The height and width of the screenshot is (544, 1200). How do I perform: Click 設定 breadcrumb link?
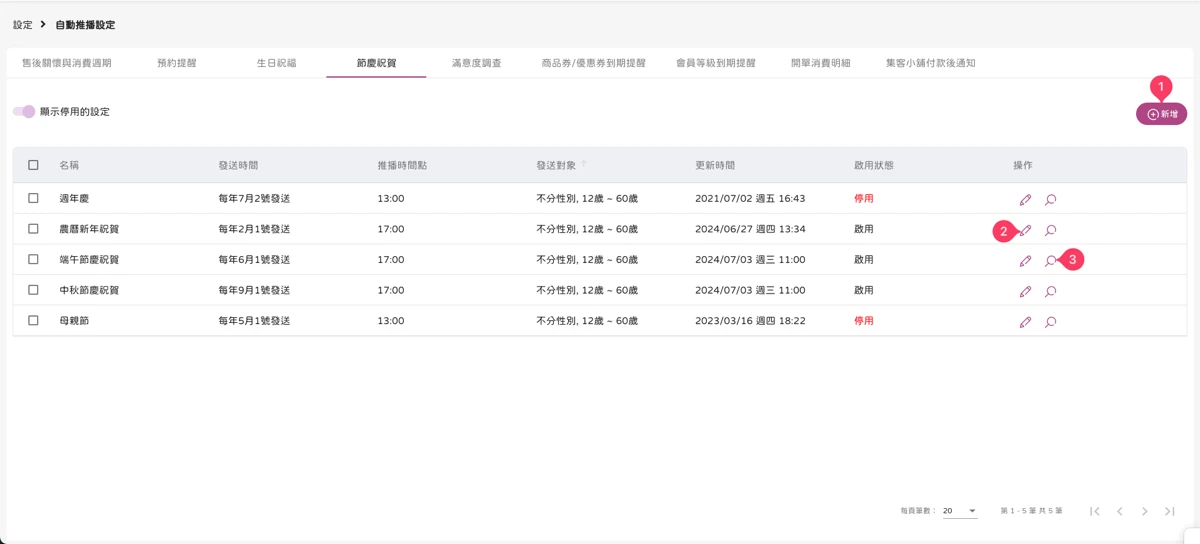coord(22,24)
